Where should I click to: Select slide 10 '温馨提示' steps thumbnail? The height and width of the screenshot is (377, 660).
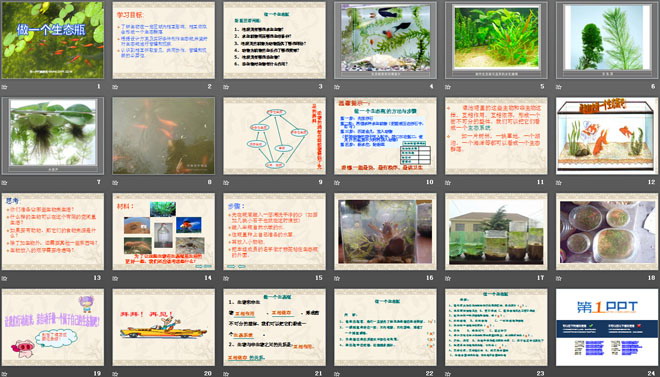[x=386, y=136]
